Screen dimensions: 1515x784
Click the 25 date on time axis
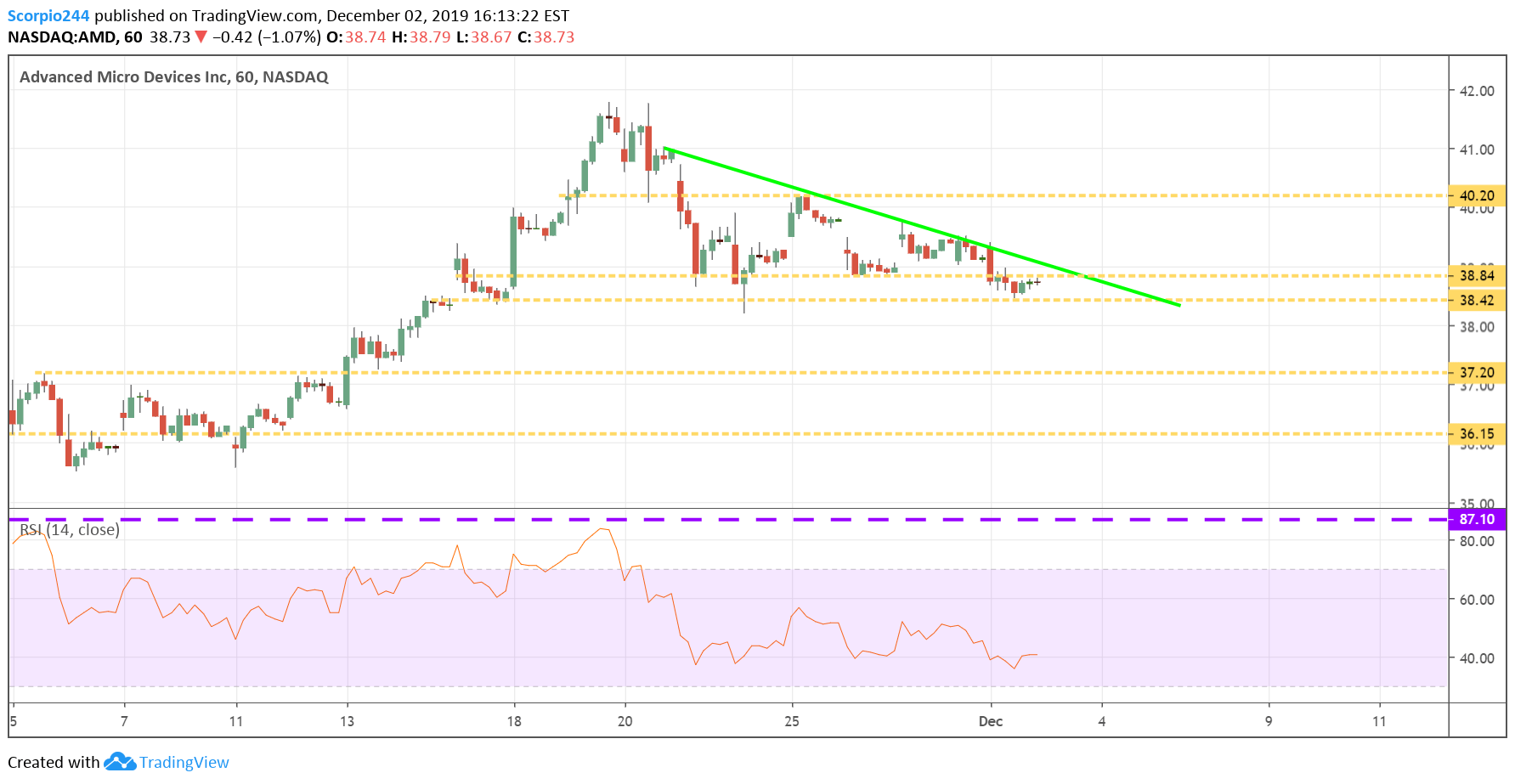(x=792, y=721)
